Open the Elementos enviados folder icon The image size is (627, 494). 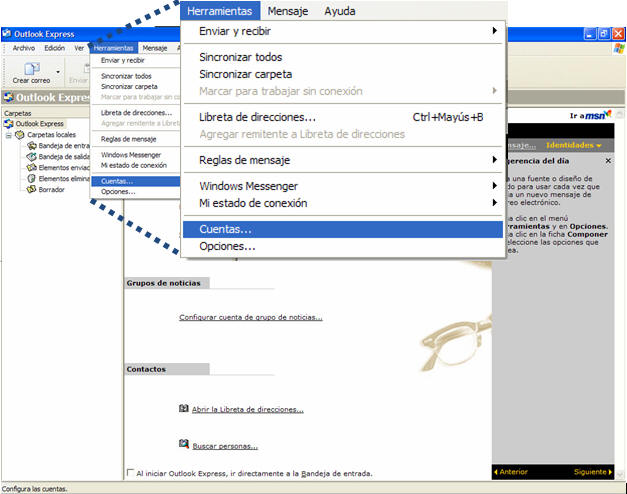(32, 168)
